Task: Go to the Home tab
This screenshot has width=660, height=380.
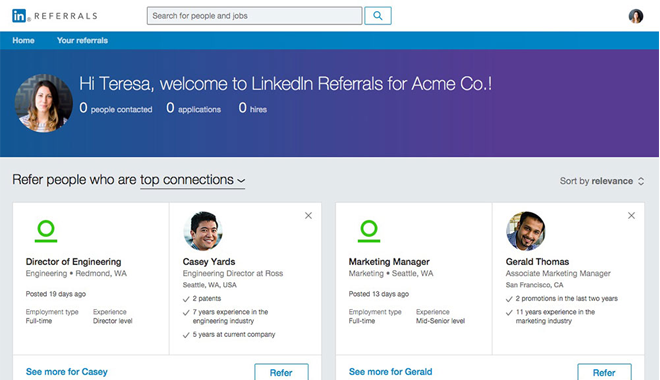Action: point(24,40)
